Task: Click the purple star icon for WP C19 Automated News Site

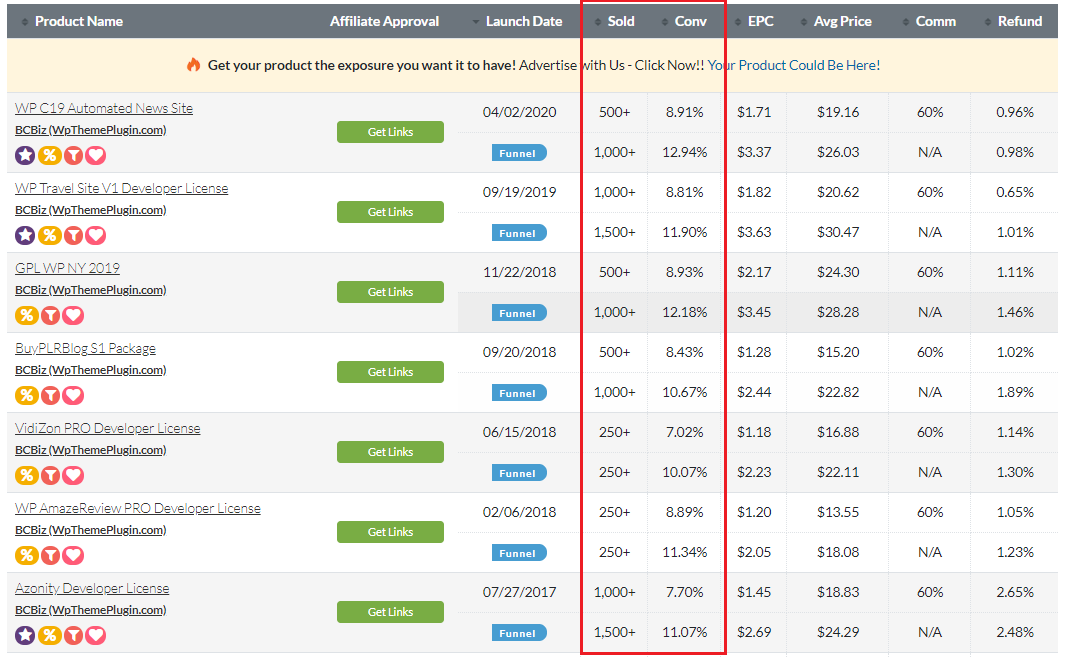Action: point(25,155)
